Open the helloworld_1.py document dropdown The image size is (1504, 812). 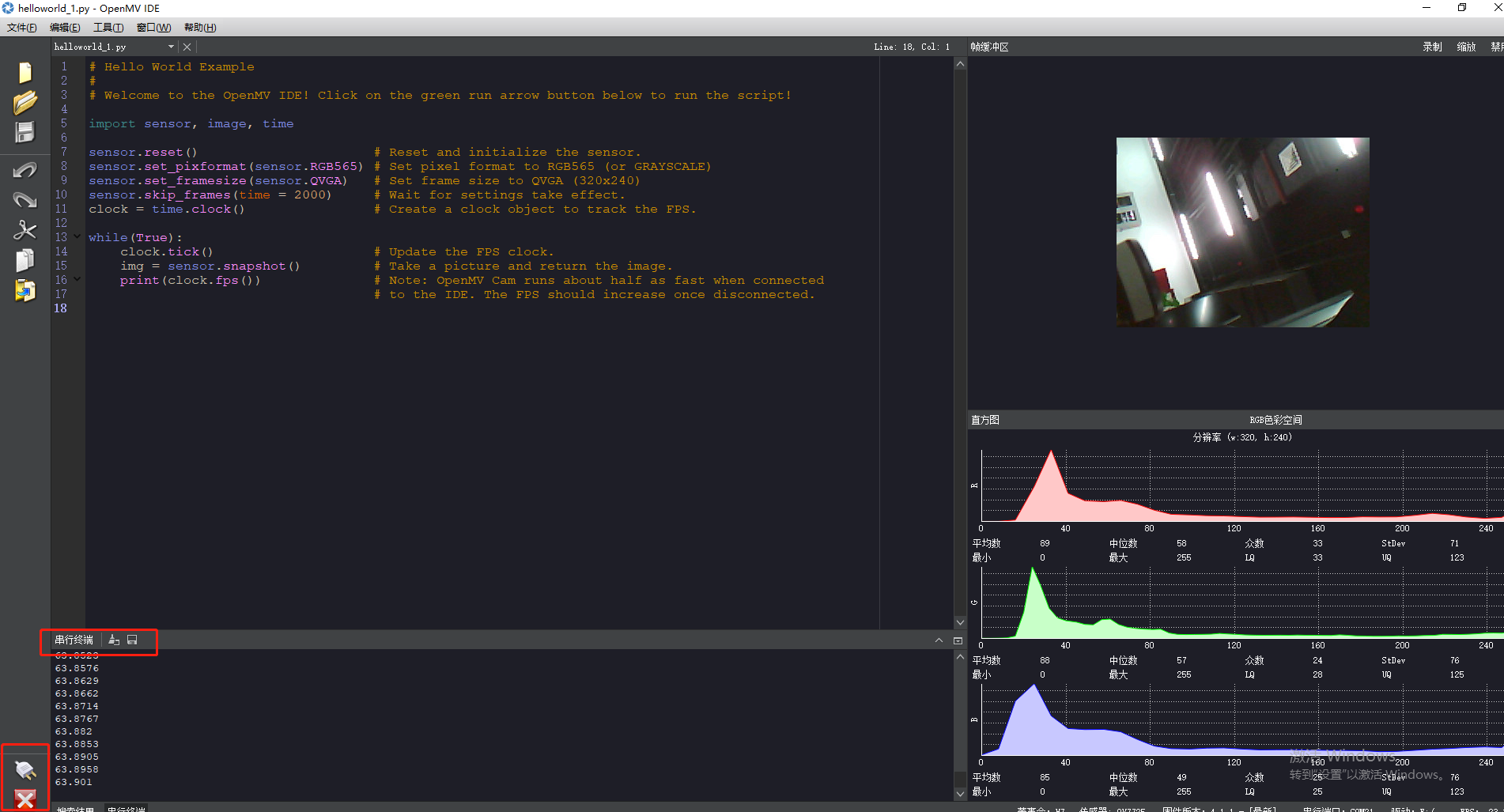point(171,47)
